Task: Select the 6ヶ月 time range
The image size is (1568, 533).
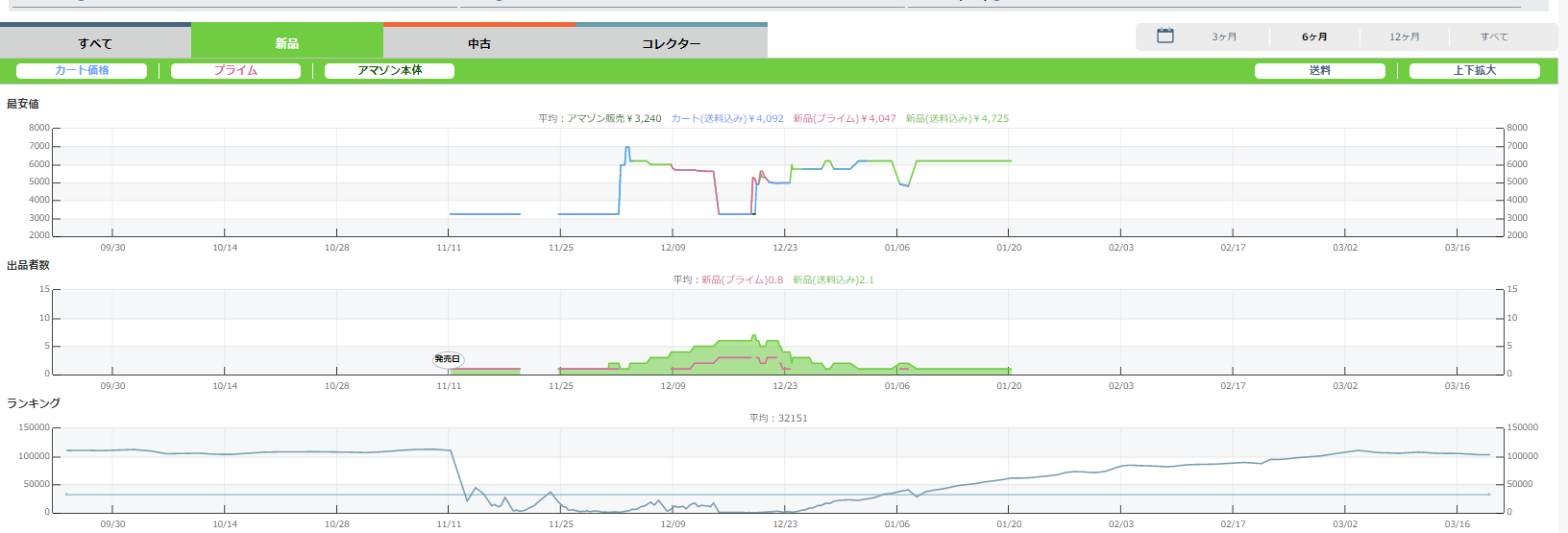Action: pos(1314,37)
